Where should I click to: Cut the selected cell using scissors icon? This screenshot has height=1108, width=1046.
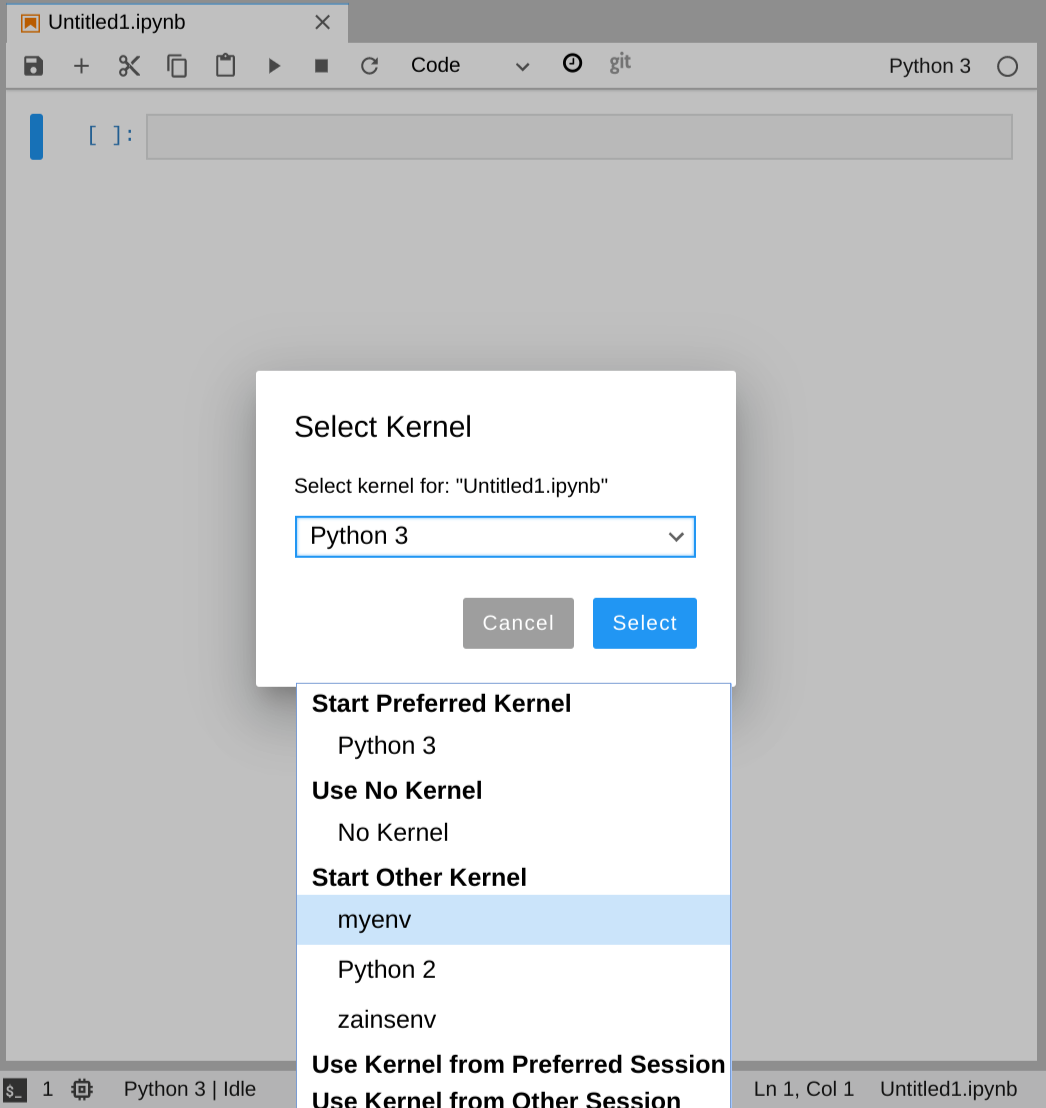pos(129,65)
